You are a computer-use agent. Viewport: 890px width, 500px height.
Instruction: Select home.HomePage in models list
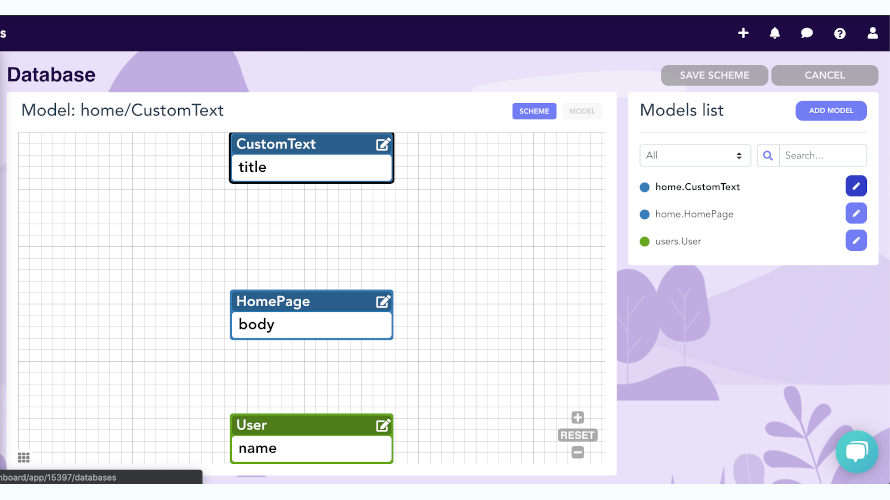click(x=694, y=214)
